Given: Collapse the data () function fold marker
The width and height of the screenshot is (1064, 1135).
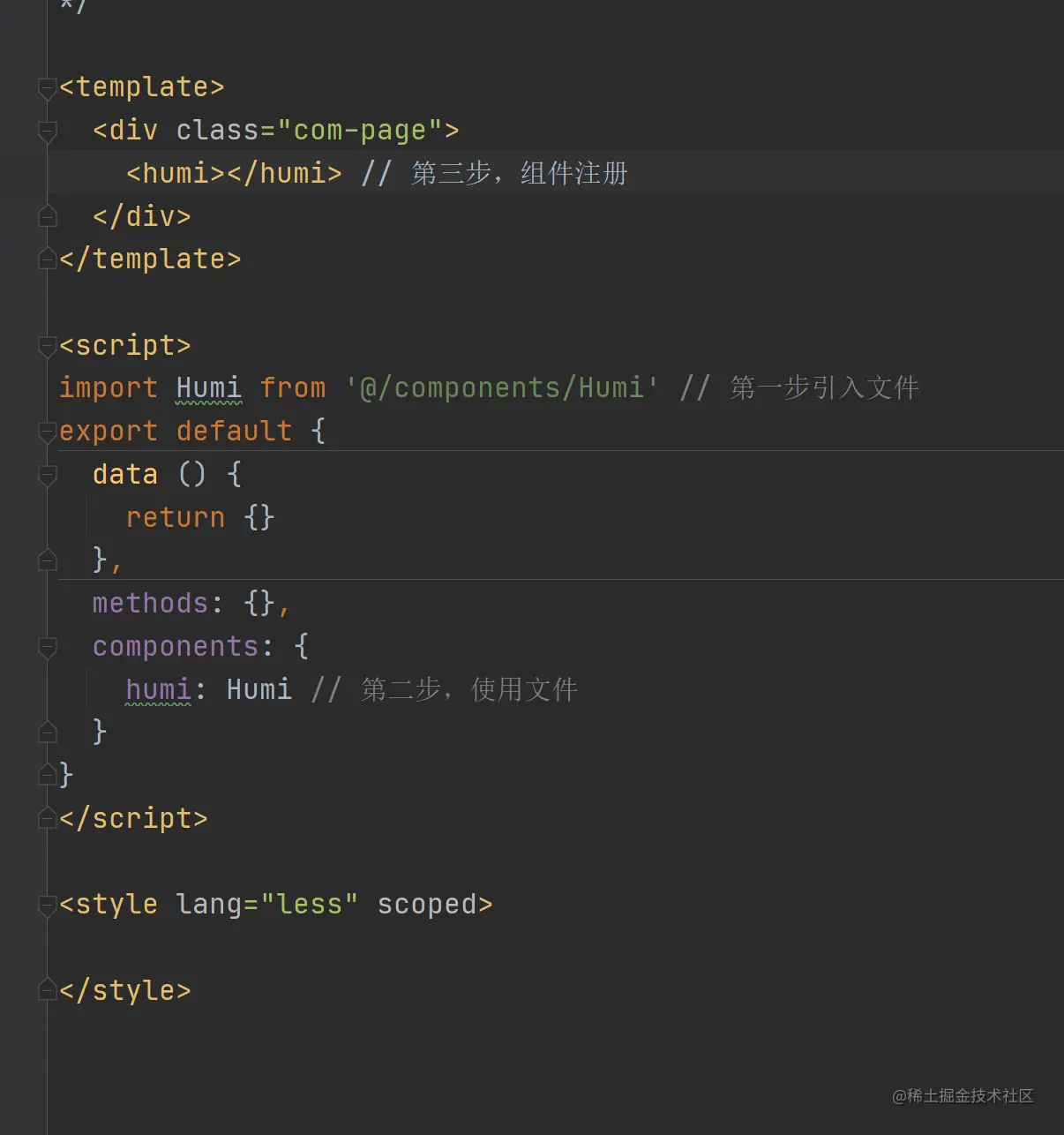Looking at the screenshot, I should 48,475.
